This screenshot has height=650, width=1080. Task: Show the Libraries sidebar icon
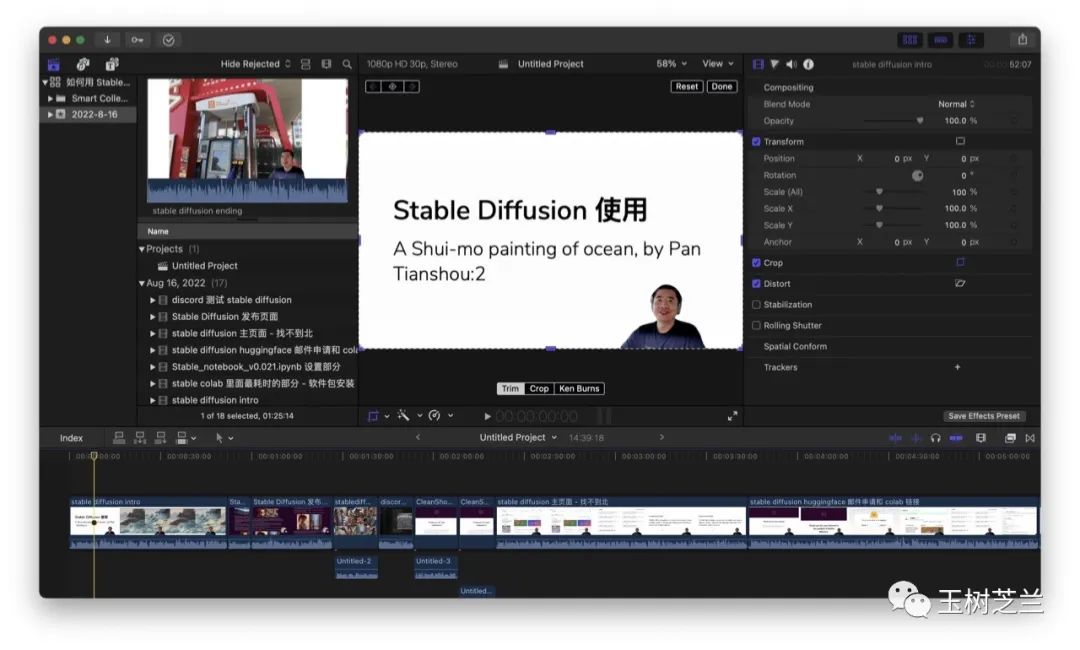[x=54, y=64]
